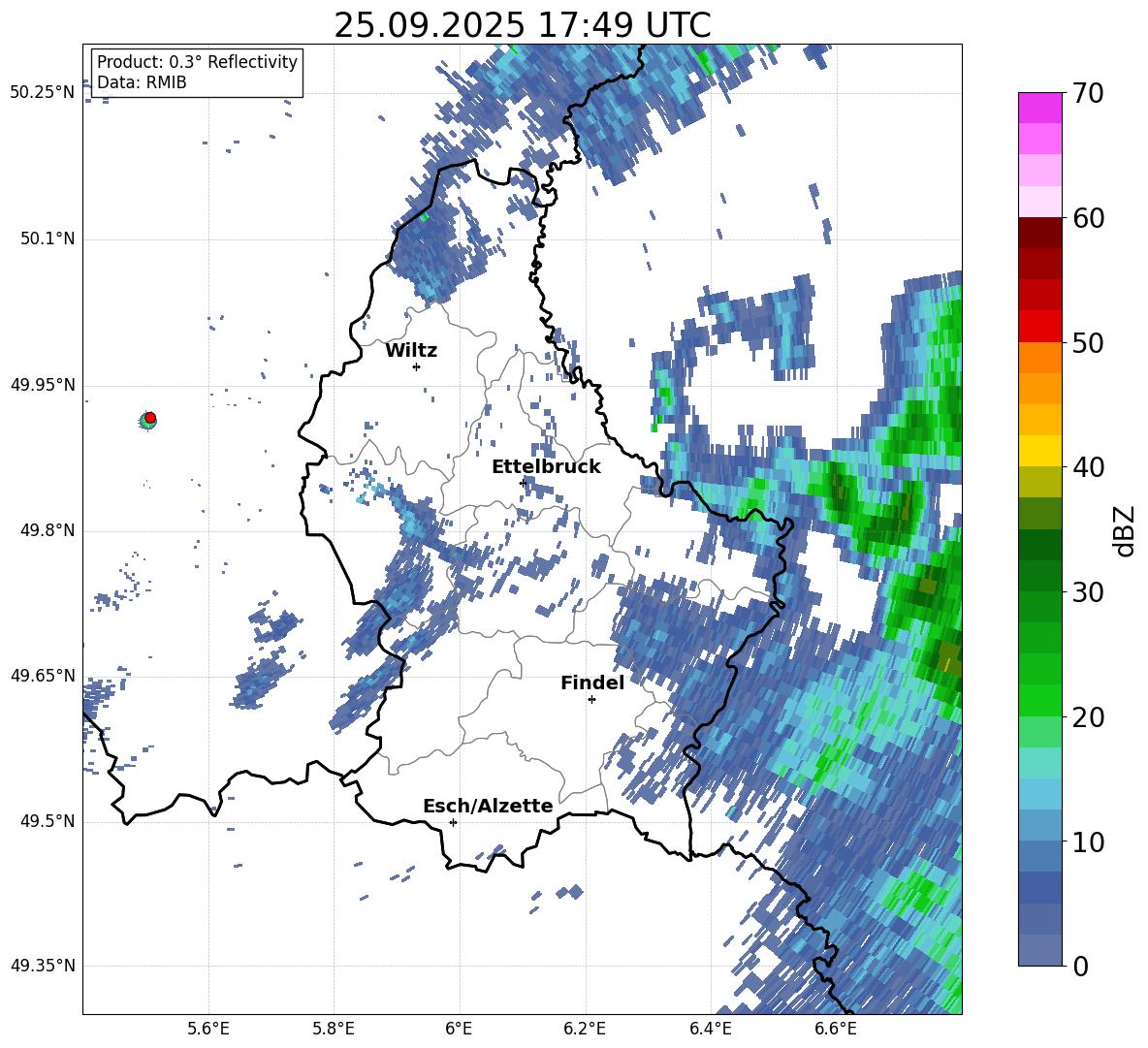Click the red radar site marker
This screenshot has height=1048, width=1148.
coord(150,418)
